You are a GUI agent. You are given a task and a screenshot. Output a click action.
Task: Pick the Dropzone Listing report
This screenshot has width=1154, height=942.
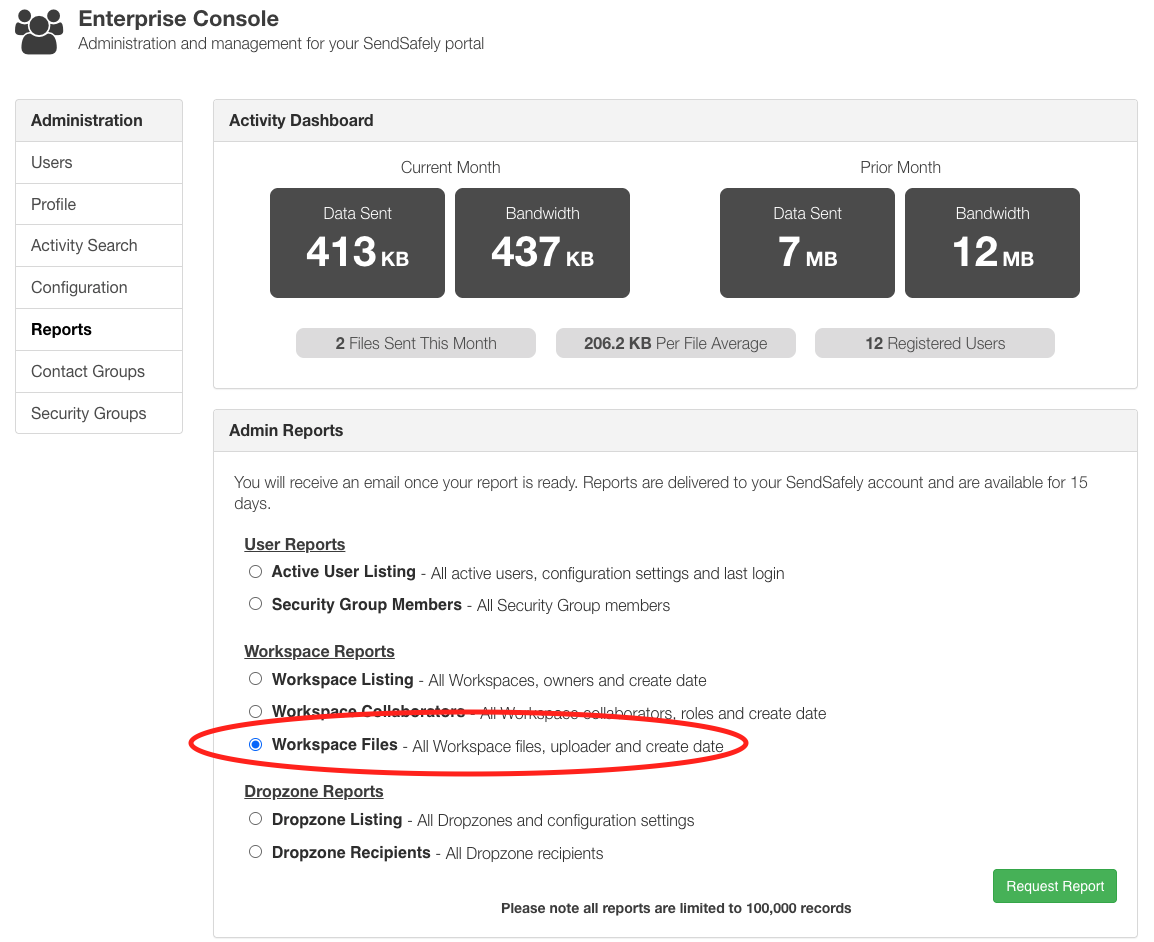(x=255, y=819)
